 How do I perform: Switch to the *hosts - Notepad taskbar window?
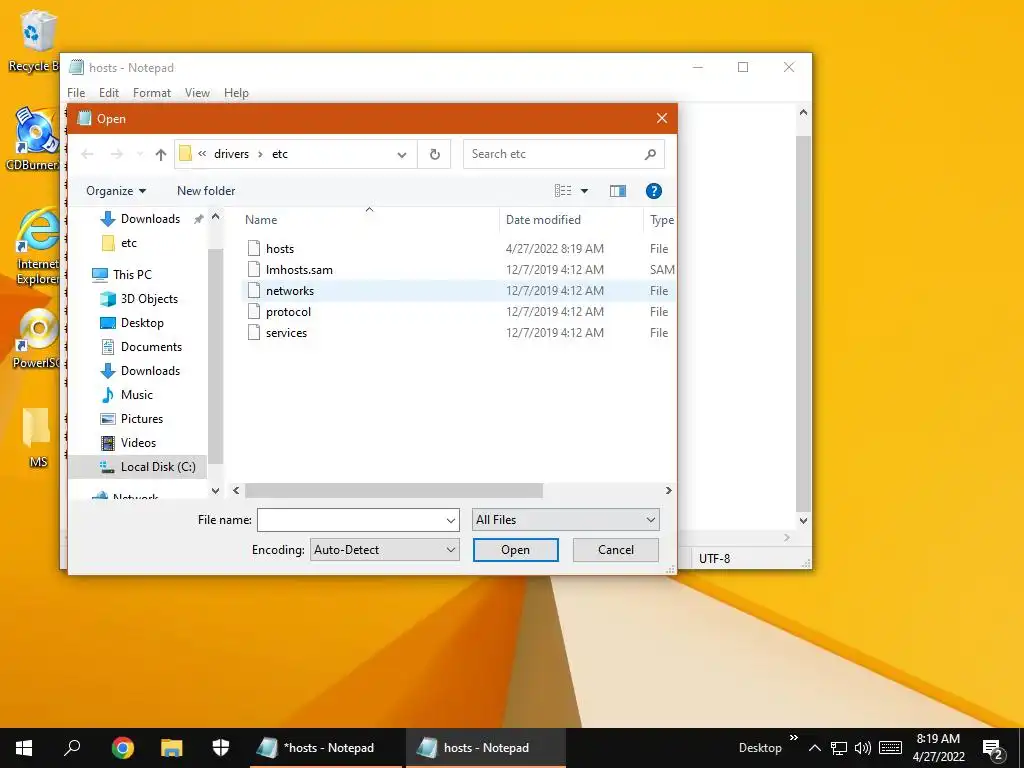coord(327,748)
